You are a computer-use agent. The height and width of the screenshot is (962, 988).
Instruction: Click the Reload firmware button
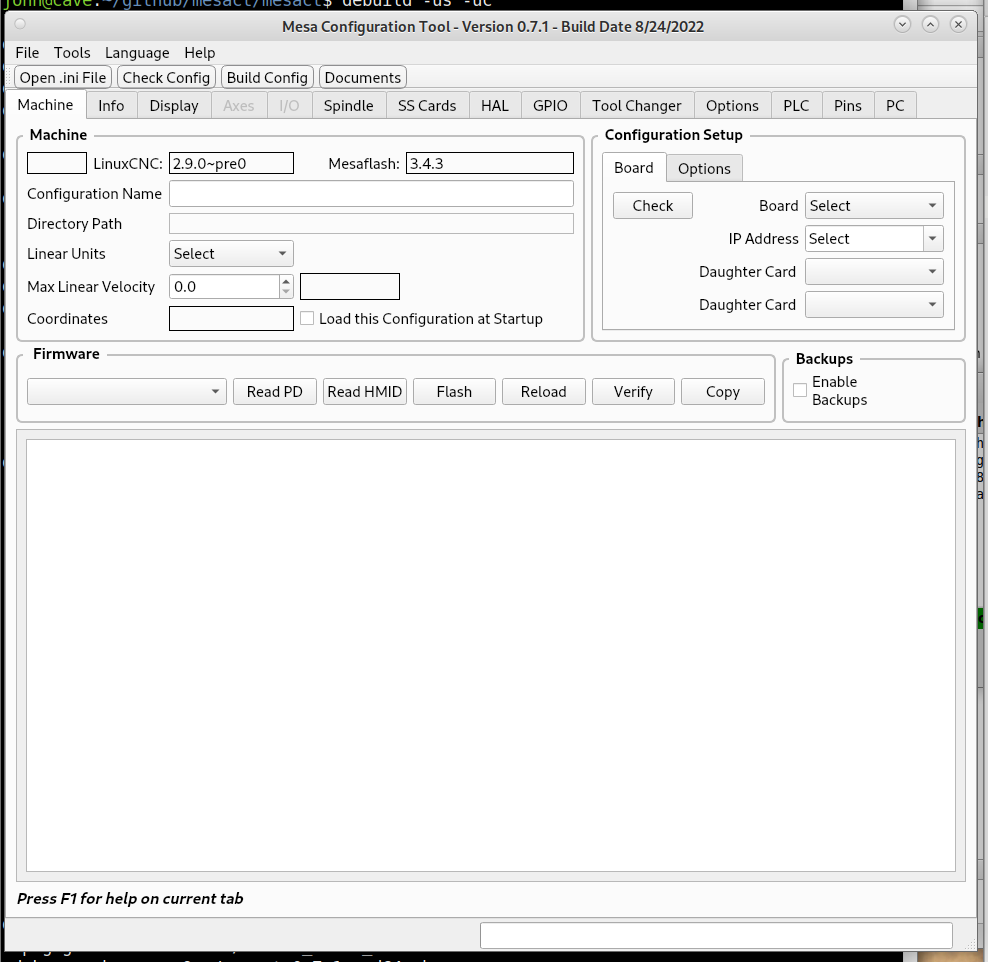tap(543, 391)
